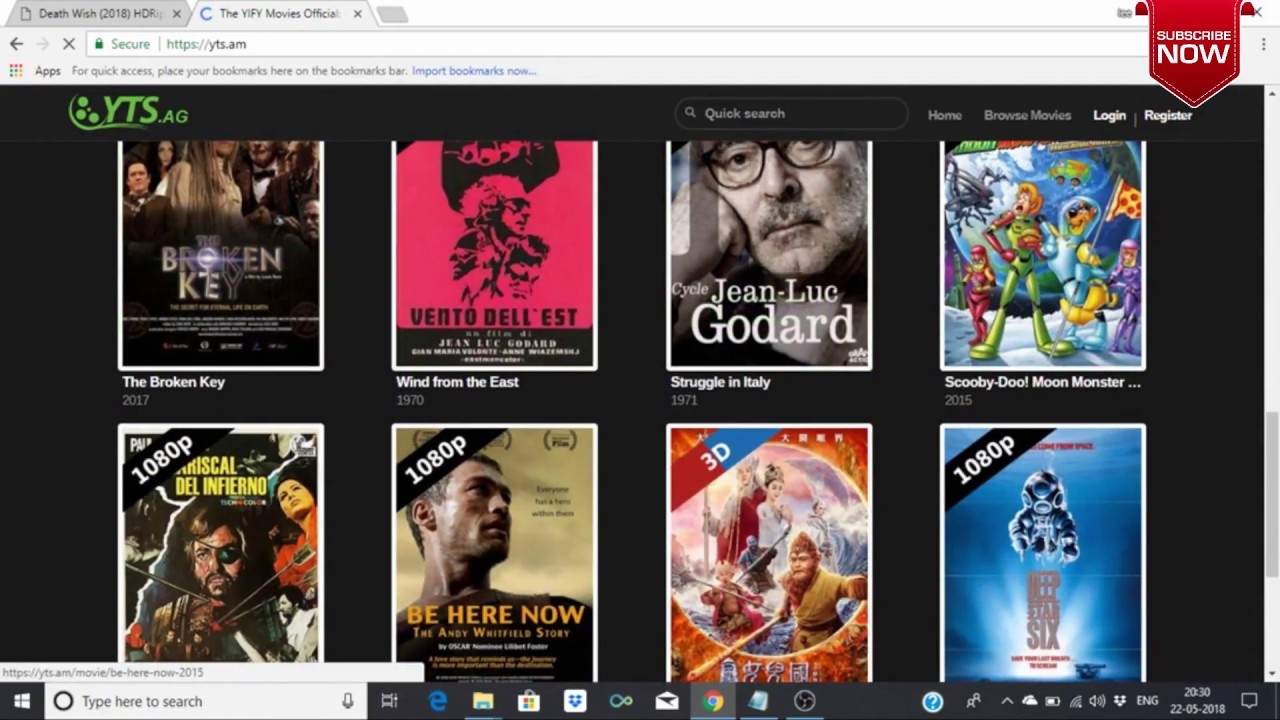Click the Login link
Viewport: 1280px width, 720px height.
(x=1109, y=115)
